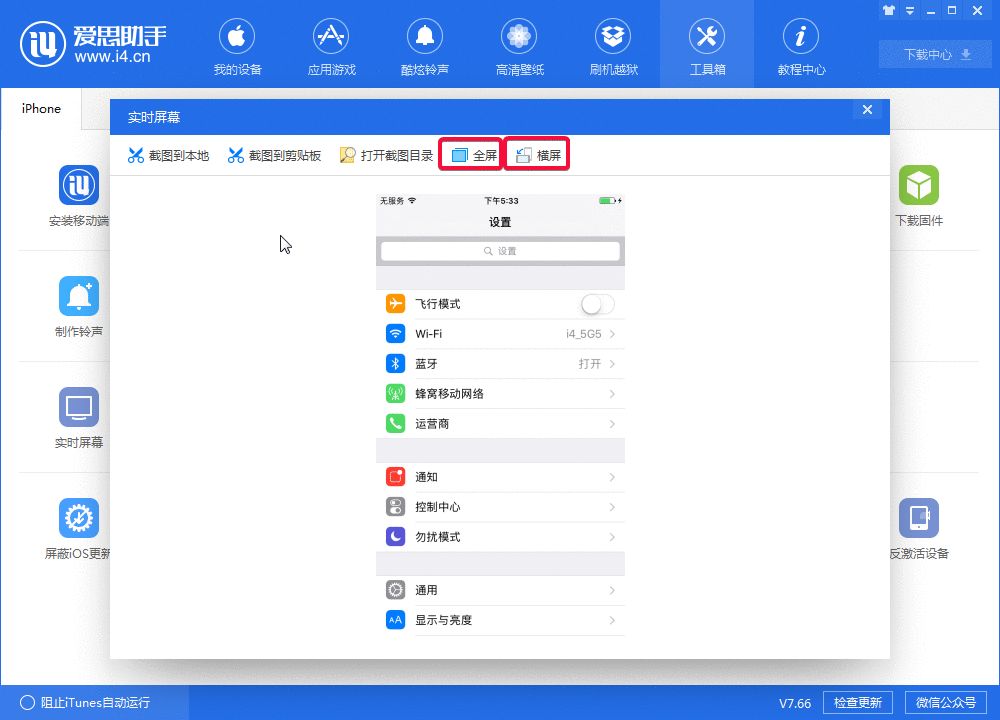Open the 工具箱 toolbox section
This screenshot has width=1000, height=720.
pos(707,45)
